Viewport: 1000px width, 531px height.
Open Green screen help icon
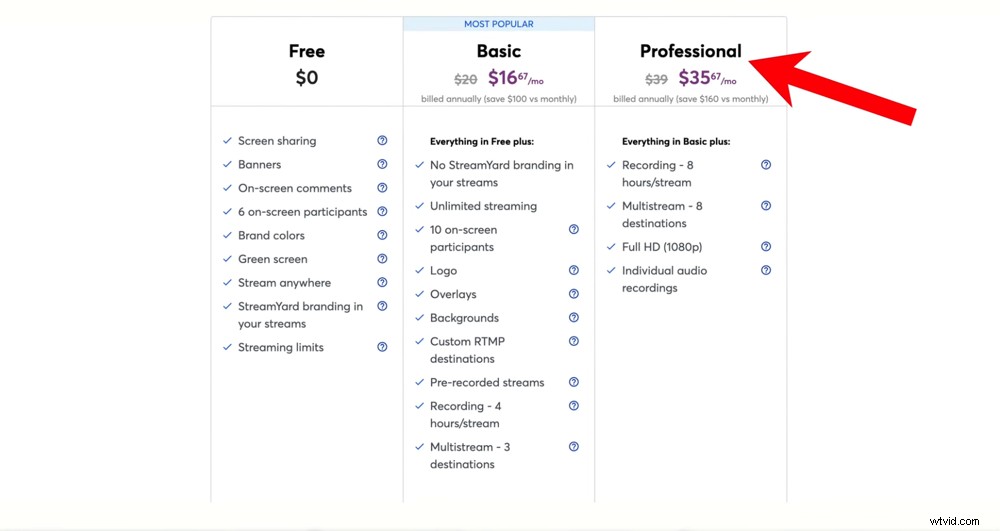pyautogui.click(x=382, y=259)
